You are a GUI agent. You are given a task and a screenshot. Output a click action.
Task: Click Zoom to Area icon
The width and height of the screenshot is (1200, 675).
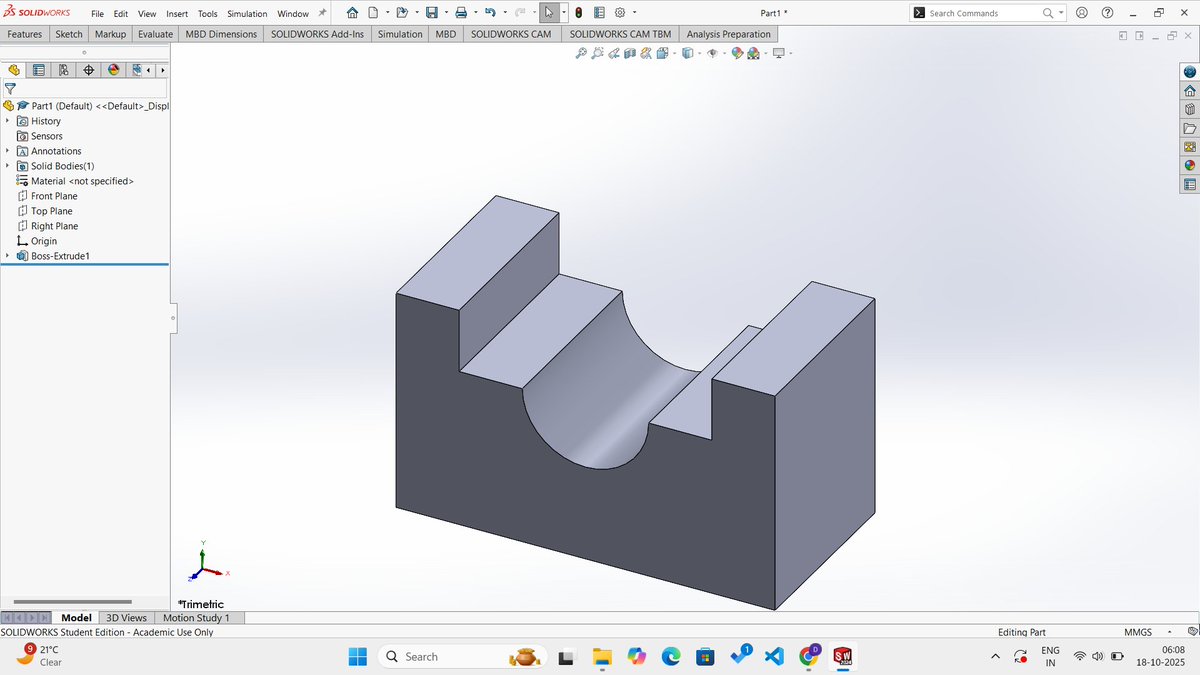click(x=597, y=53)
